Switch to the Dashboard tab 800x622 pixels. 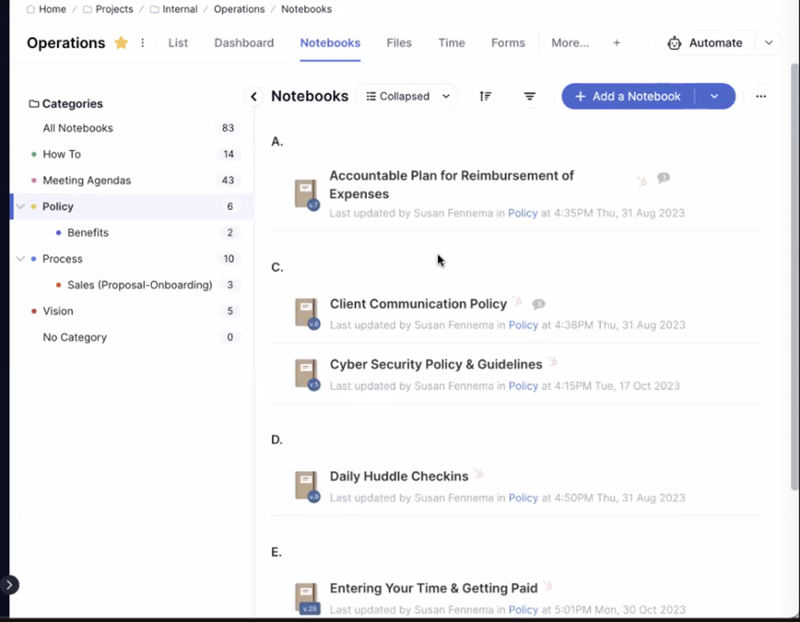click(x=244, y=43)
